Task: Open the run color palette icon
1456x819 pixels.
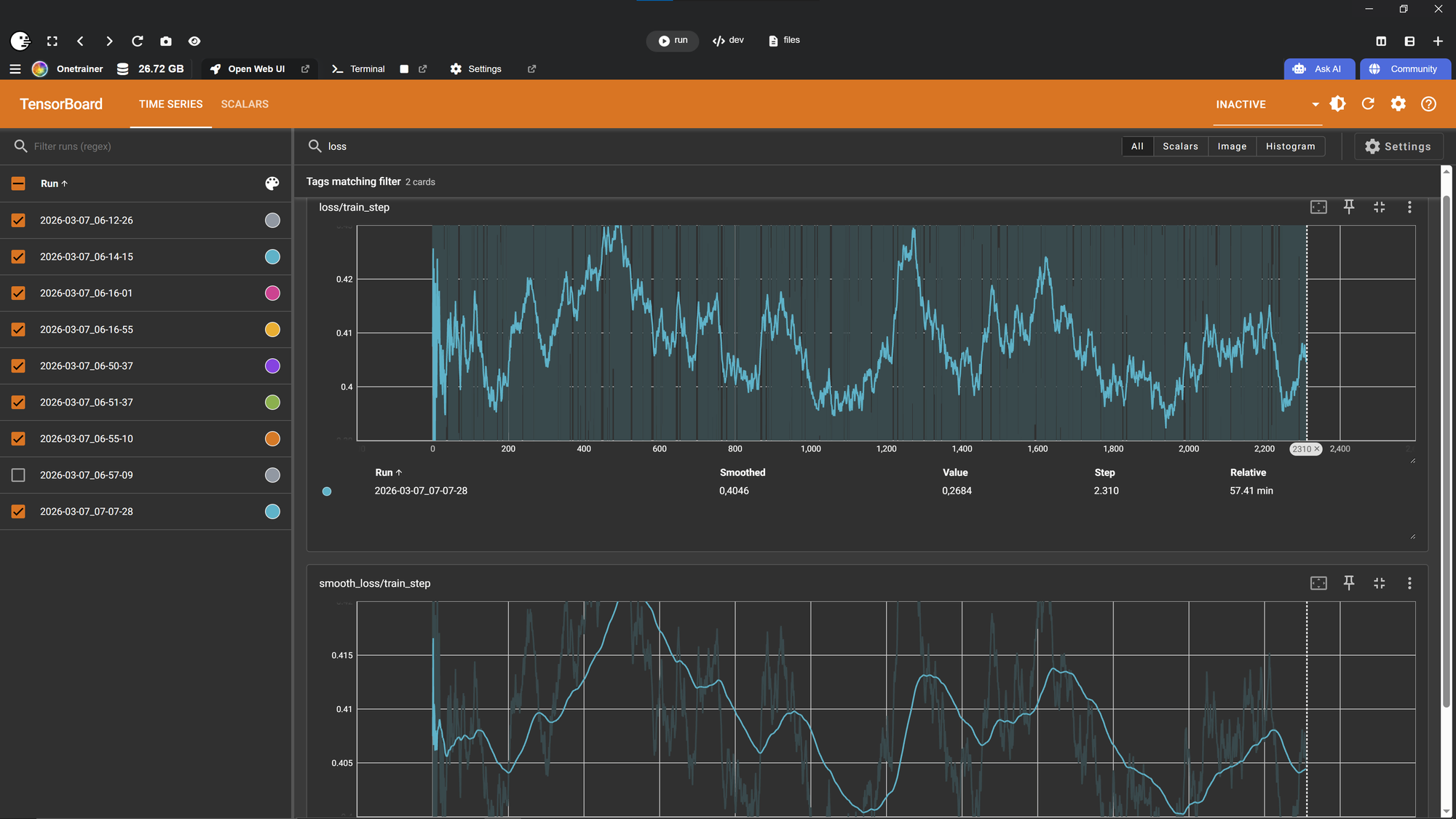Action: coord(272,183)
